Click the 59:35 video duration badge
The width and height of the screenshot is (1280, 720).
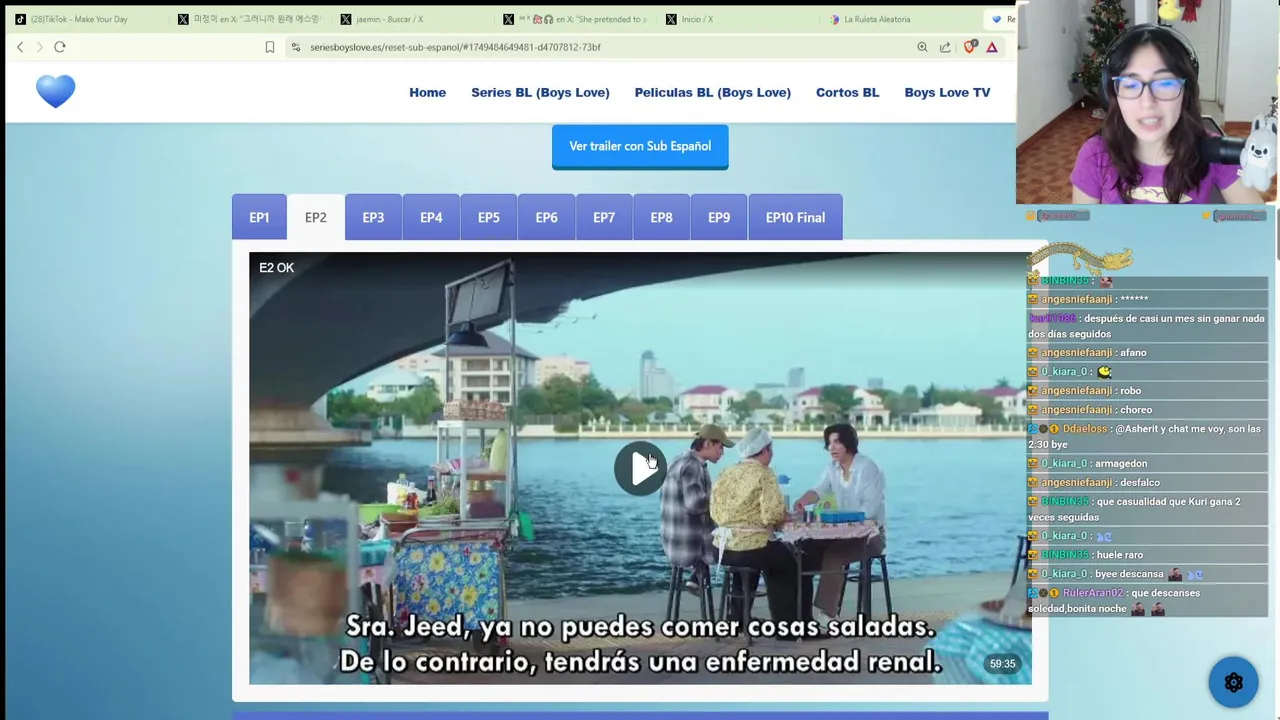[x=1002, y=664]
